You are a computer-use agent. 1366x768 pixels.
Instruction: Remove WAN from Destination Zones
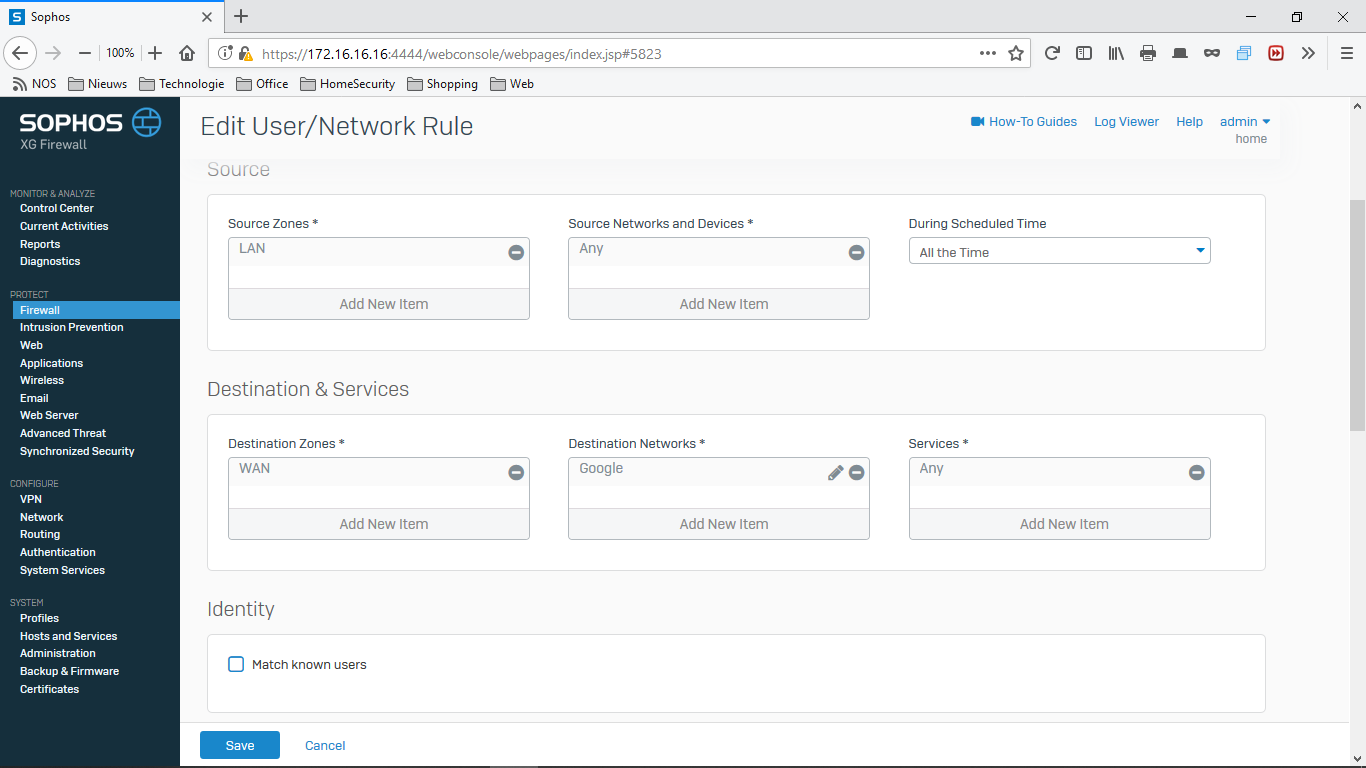click(516, 473)
